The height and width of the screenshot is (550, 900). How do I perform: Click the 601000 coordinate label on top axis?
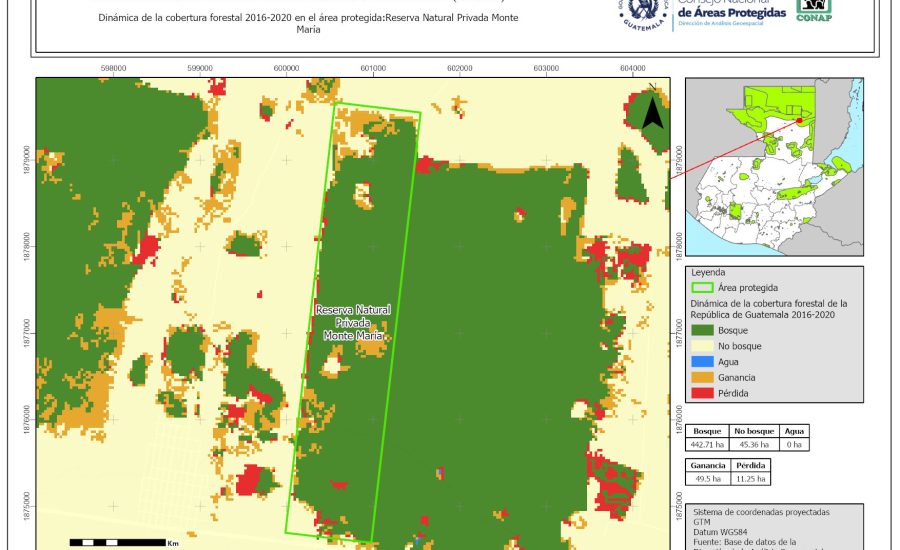(x=373, y=68)
